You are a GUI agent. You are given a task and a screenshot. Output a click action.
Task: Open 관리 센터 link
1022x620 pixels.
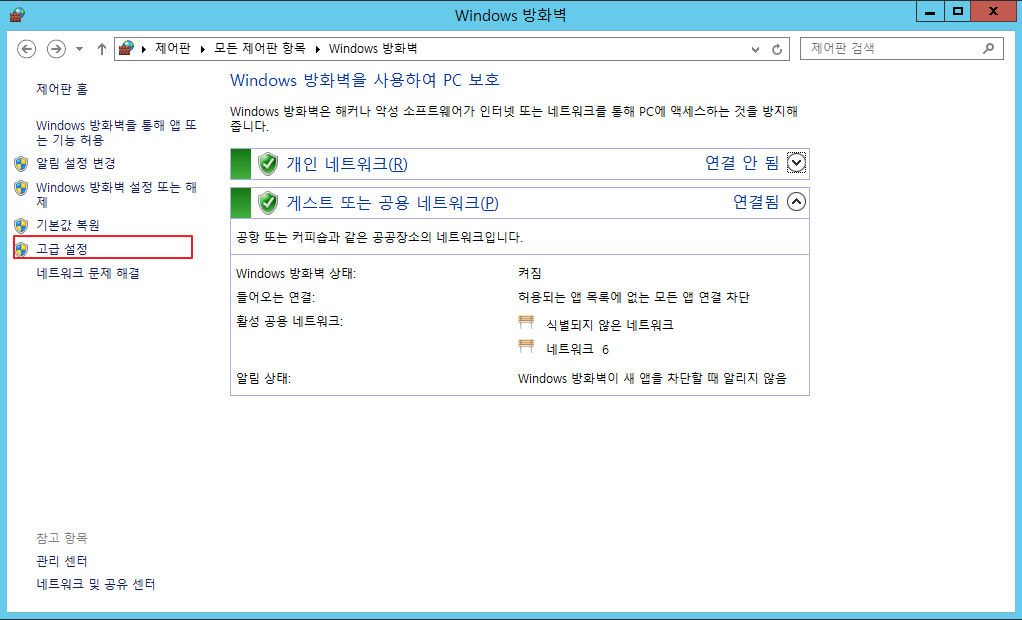click(x=62, y=561)
